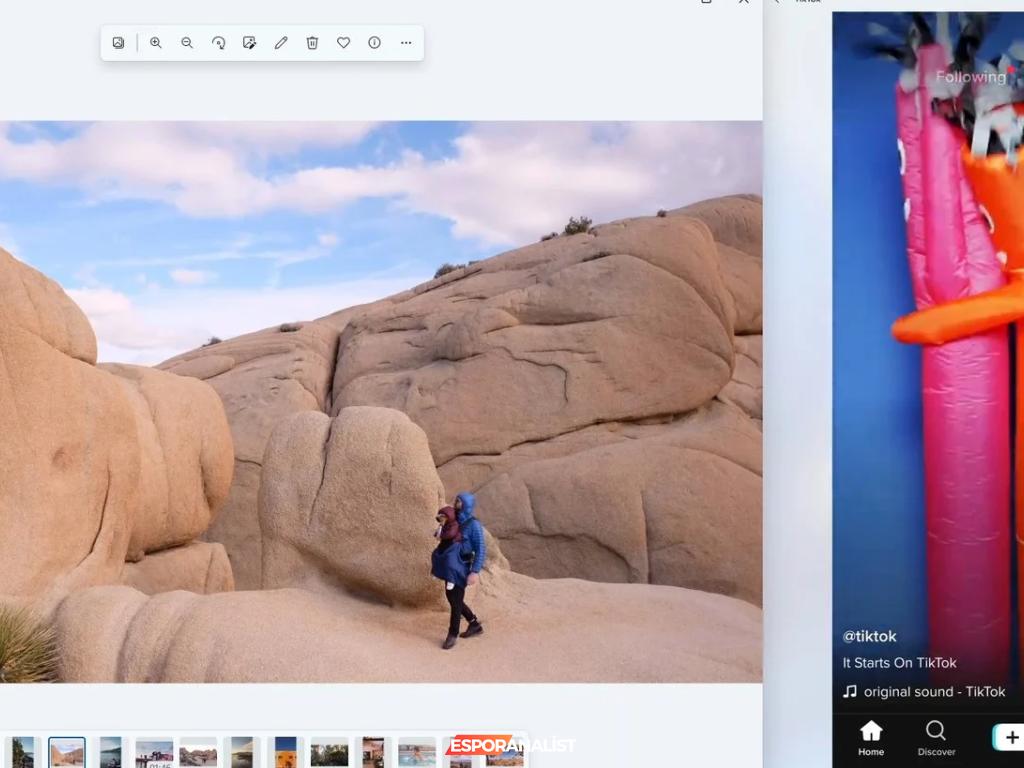Screen dimensions: 1024x768
Task: Open the See more ellipsis menu
Action: pyautogui.click(x=406, y=43)
